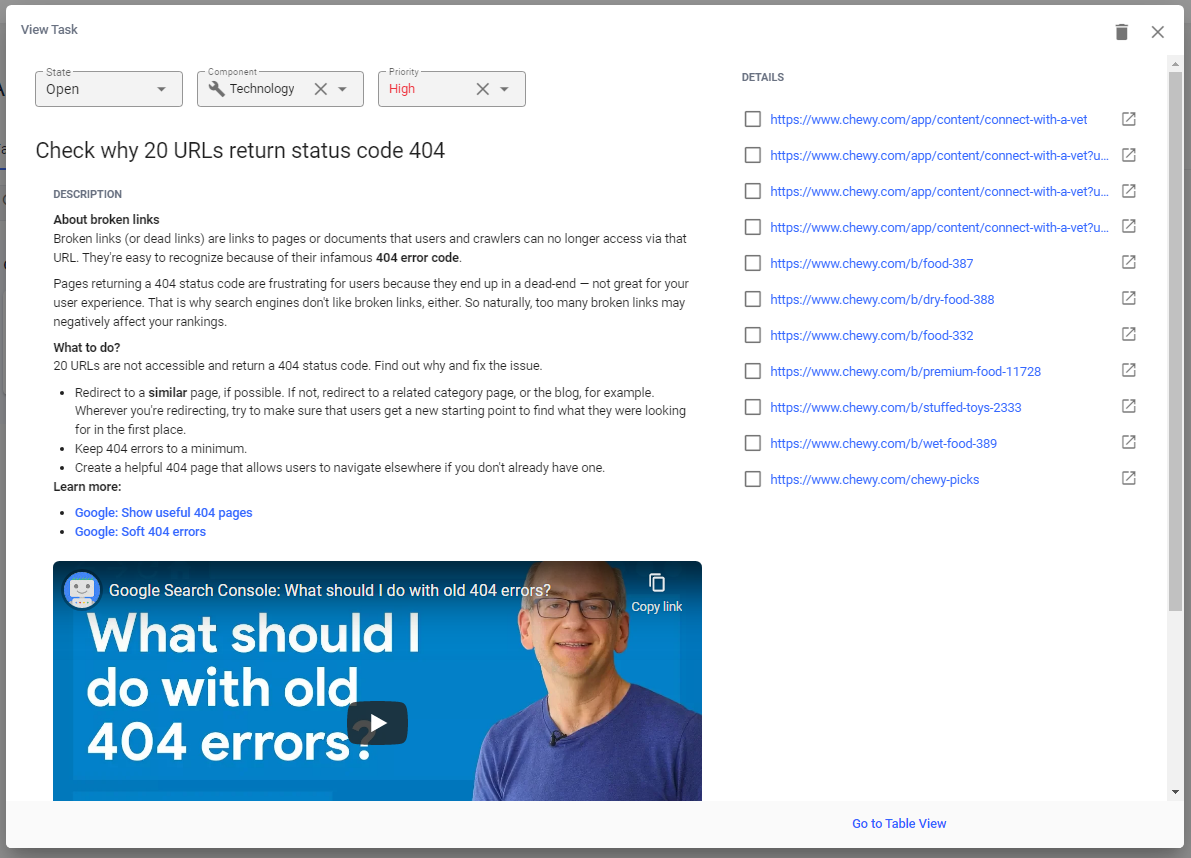Open Google: Show useful 404 pages link
Image resolution: width=1191 pixels, height=858 pixels.
click(163, 513)
